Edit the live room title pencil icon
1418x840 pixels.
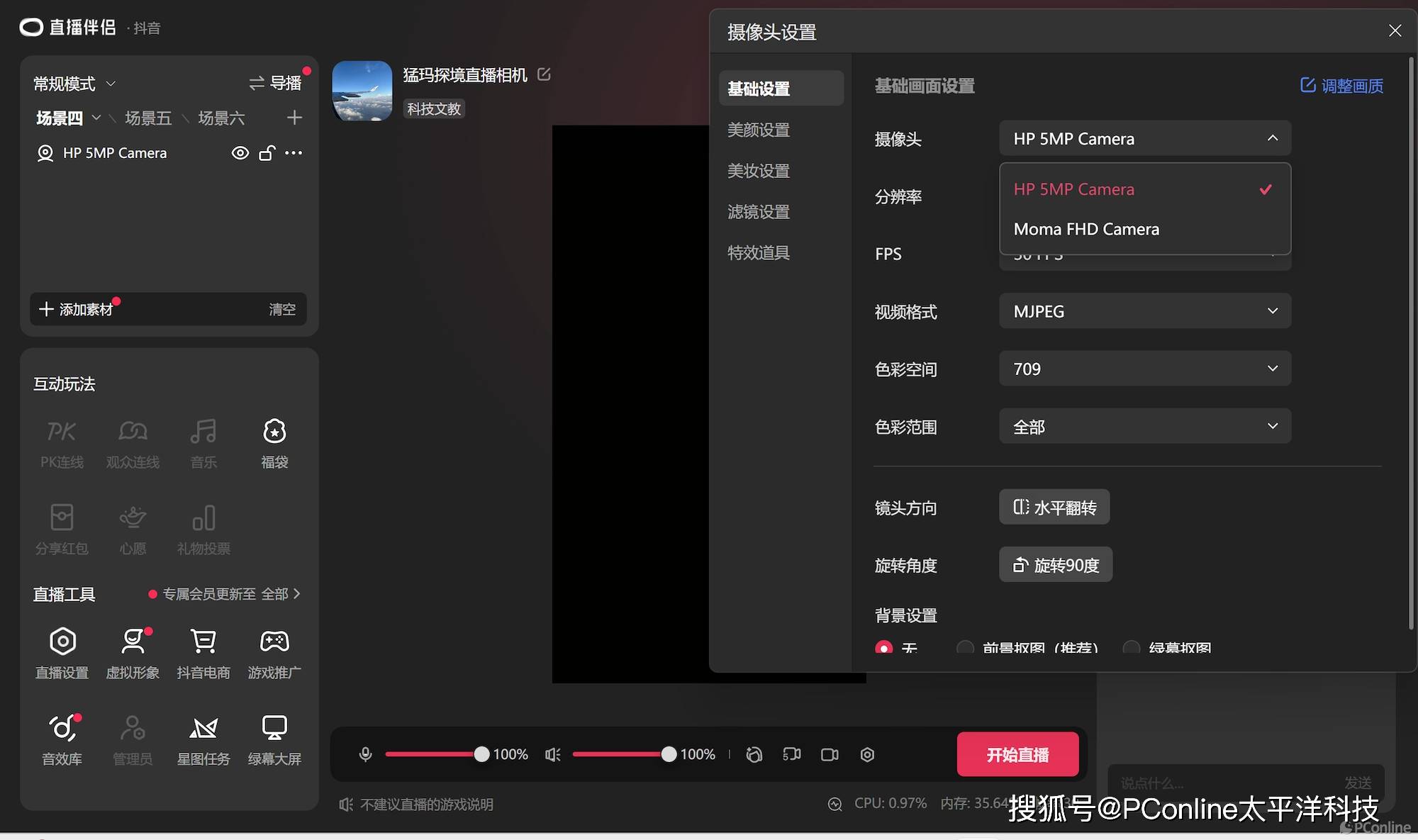coord(544,74)
